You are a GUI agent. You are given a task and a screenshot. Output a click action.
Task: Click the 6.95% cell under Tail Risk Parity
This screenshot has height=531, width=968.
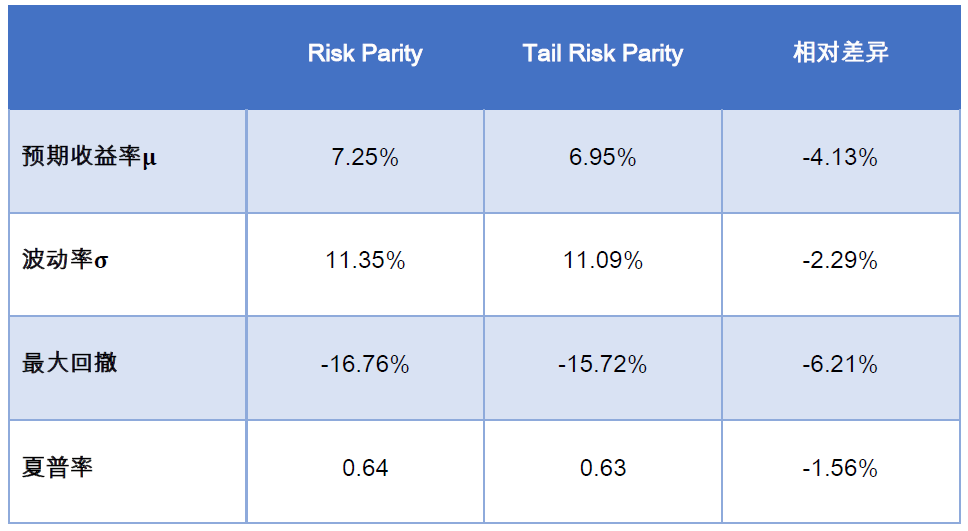(602, 157)
